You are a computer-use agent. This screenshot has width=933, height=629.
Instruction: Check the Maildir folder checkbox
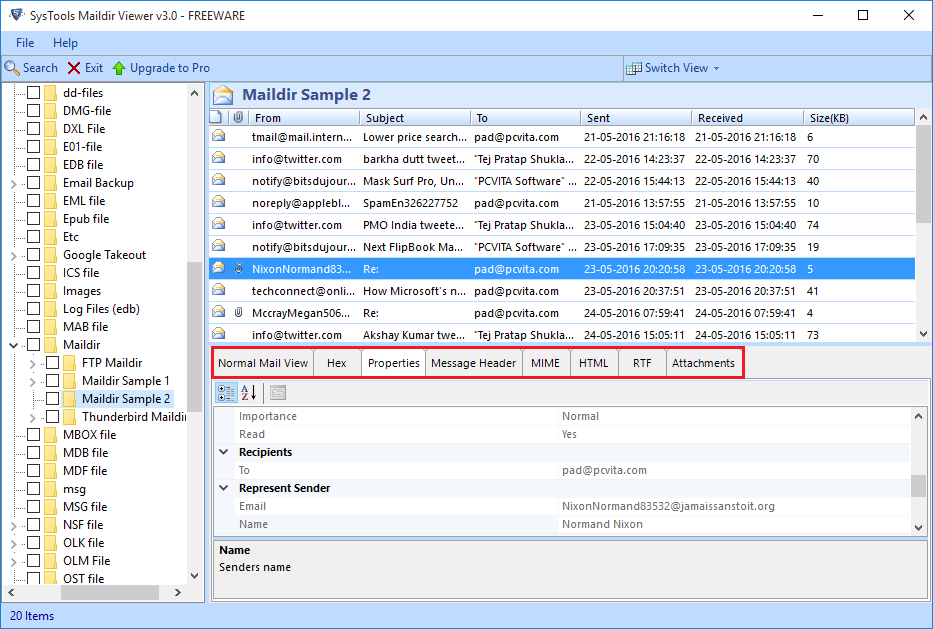(34, 345)
